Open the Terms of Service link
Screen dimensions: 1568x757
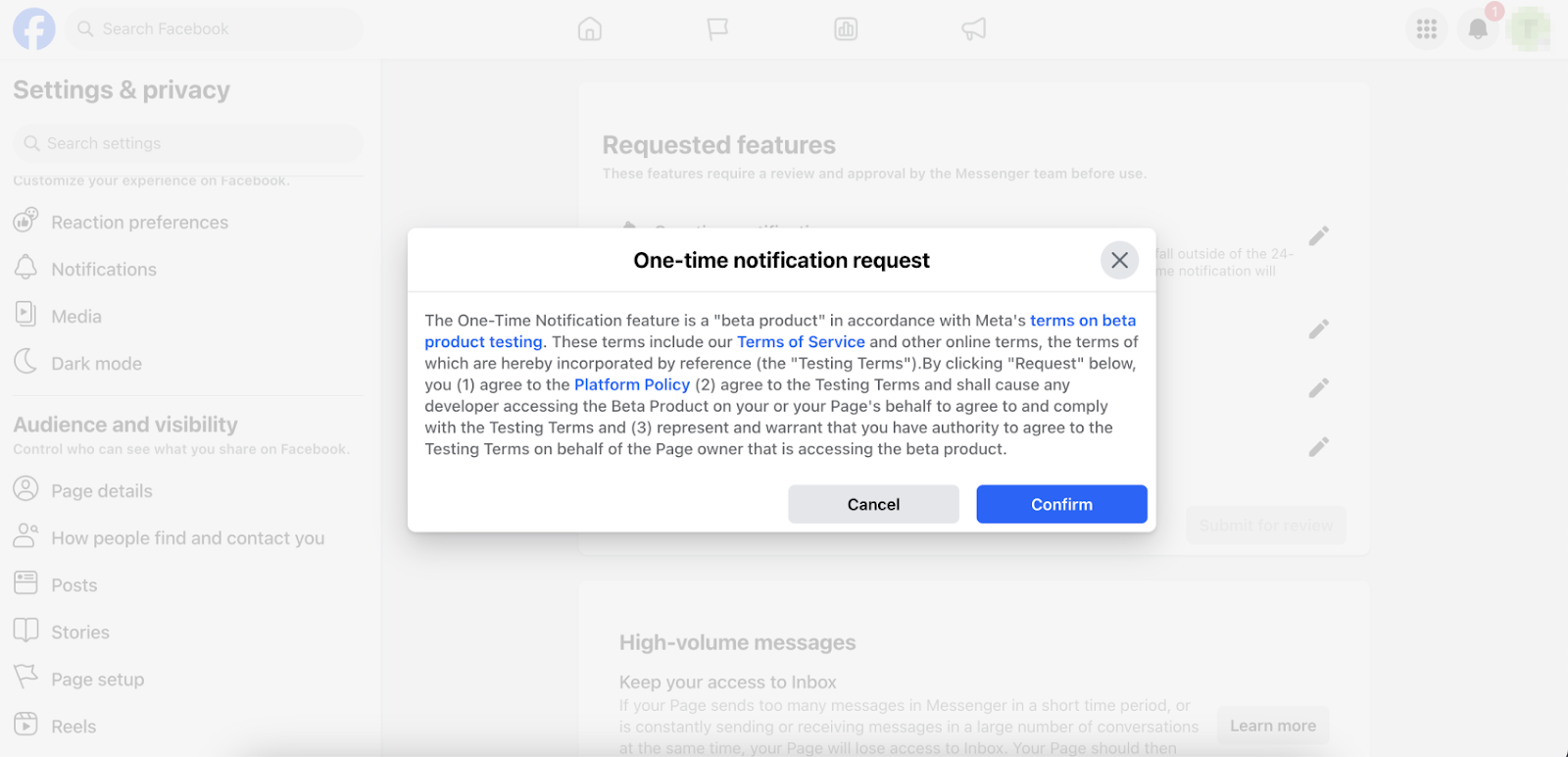801,342
